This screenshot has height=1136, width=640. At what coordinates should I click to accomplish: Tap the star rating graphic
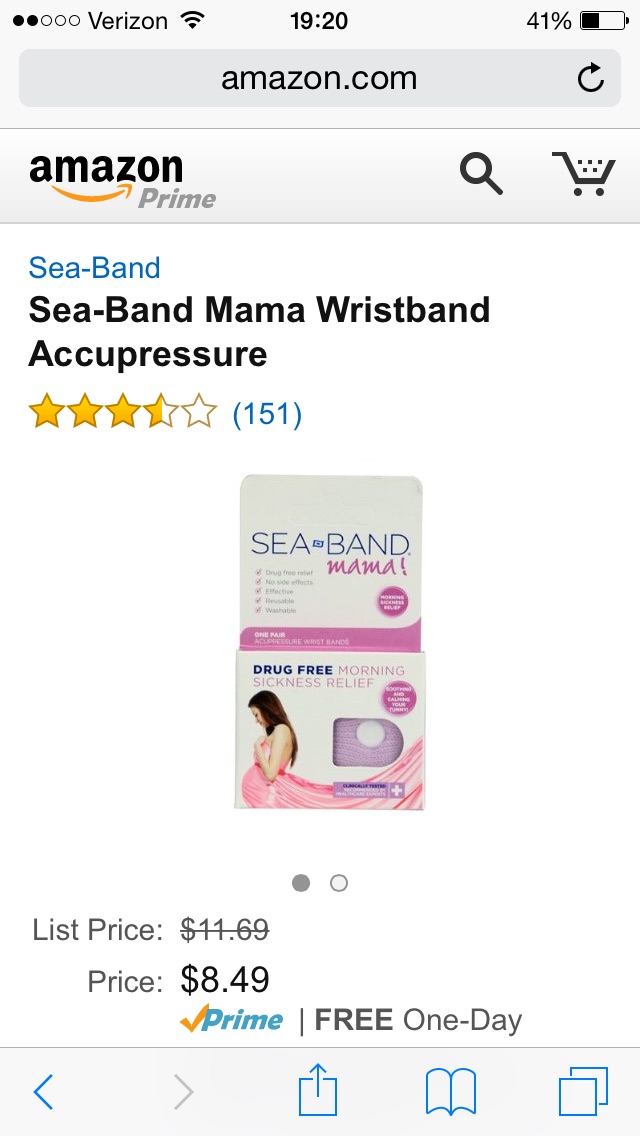click(x=122, y=412)
